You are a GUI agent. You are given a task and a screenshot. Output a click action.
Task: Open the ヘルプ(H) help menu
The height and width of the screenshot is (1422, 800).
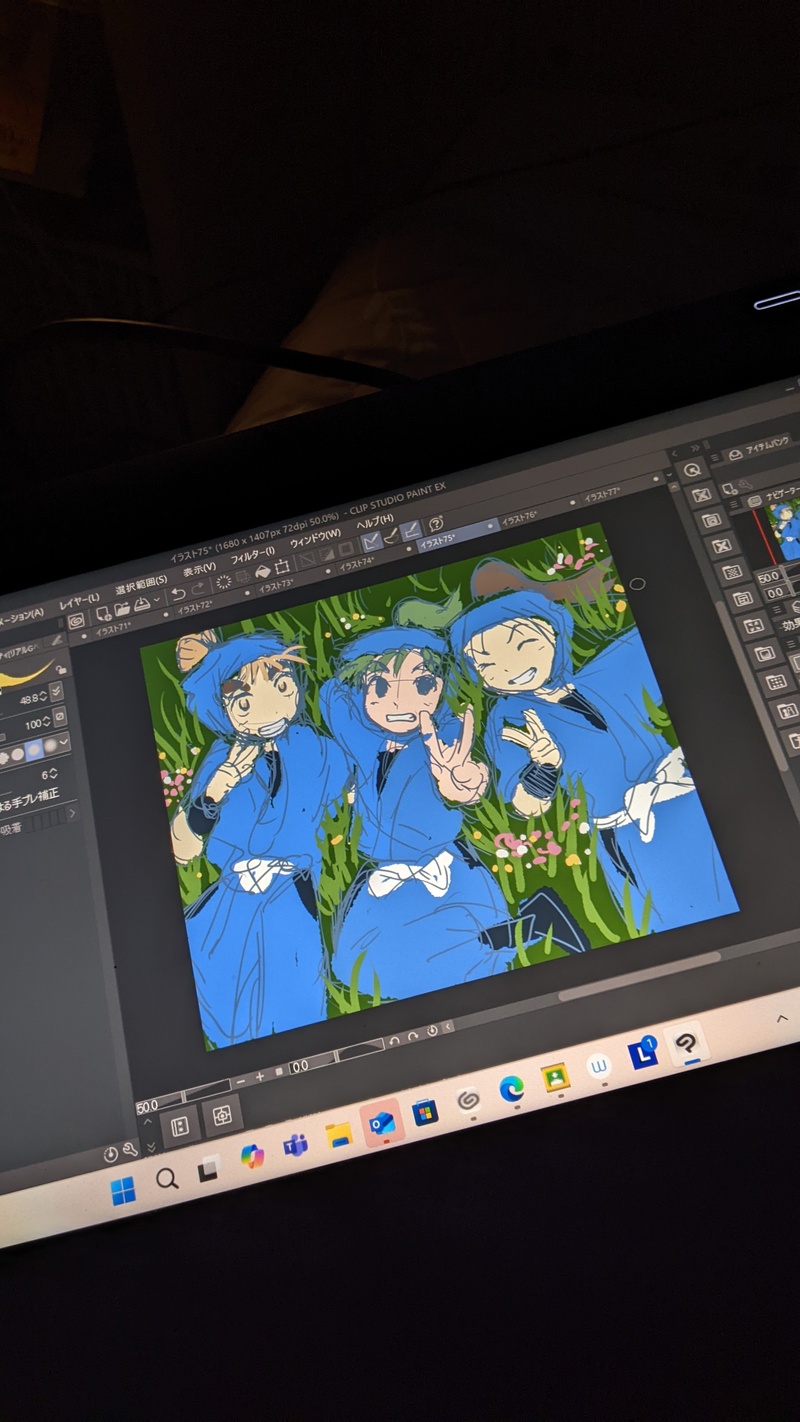(x=375, y=521)
